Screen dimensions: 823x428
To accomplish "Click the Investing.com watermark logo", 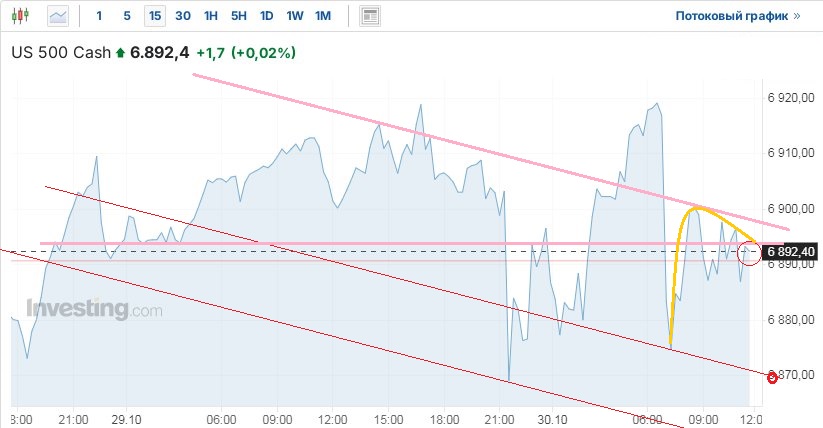I will pyautogui.click(x=95, y=309).
